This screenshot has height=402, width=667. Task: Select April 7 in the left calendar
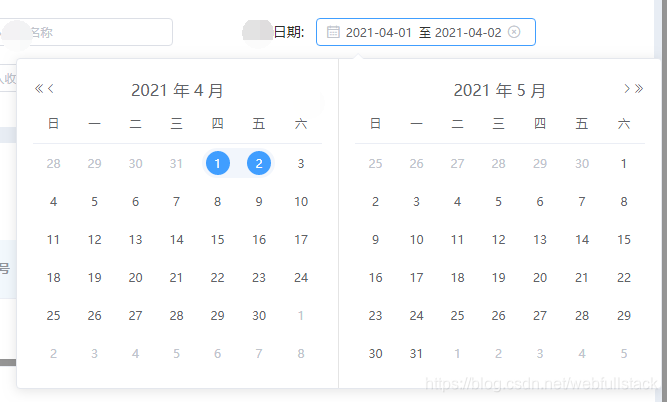(176, 202)
